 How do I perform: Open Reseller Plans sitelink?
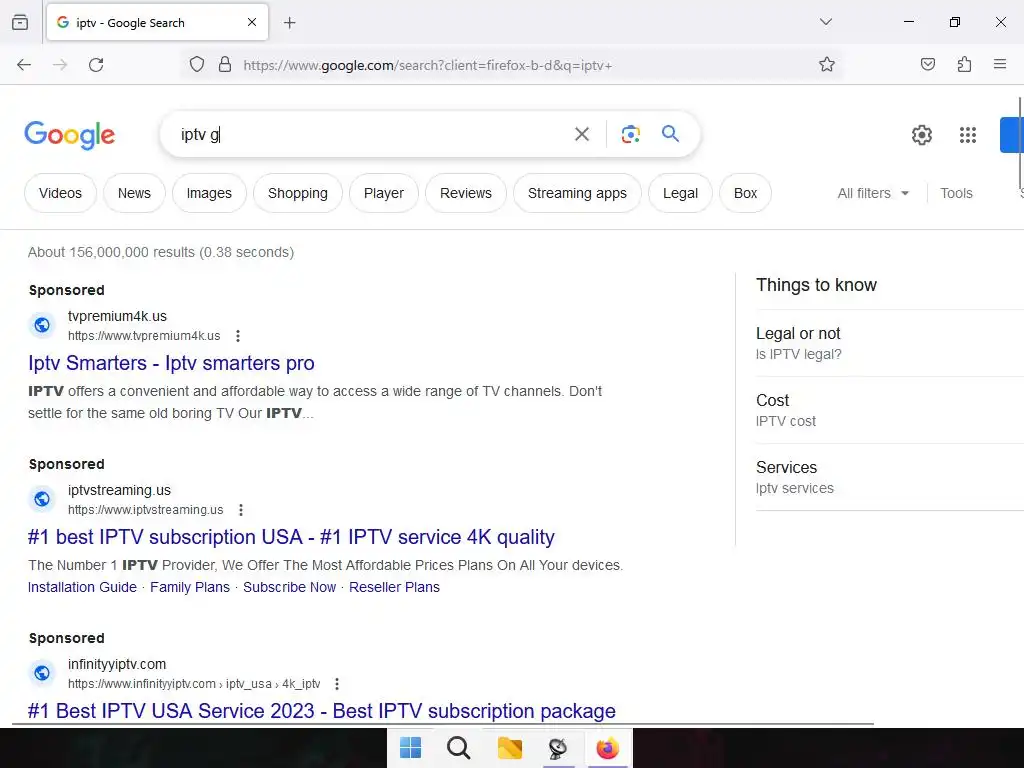pos(394,587)
